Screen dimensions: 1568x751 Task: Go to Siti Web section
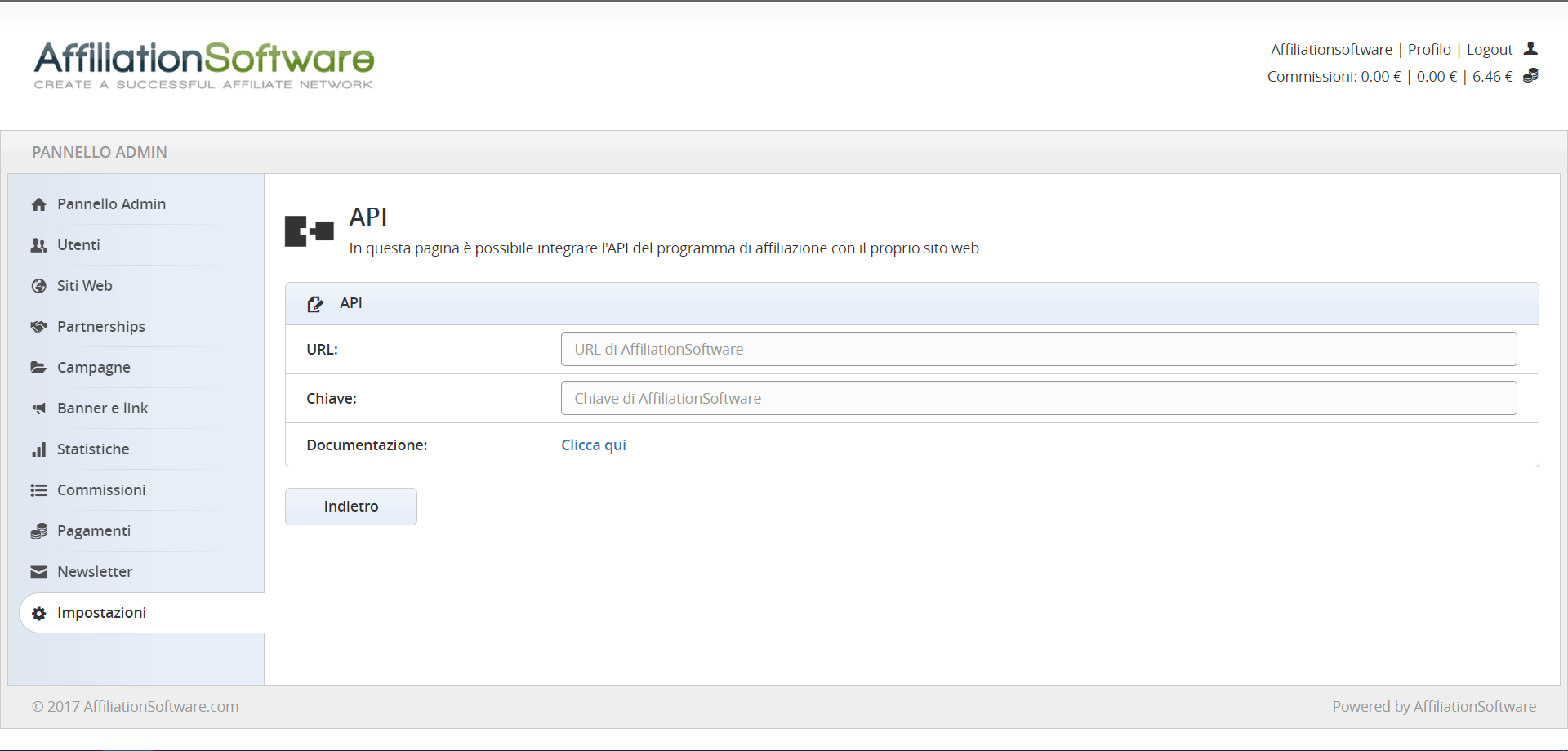click(x=85, y=286)
